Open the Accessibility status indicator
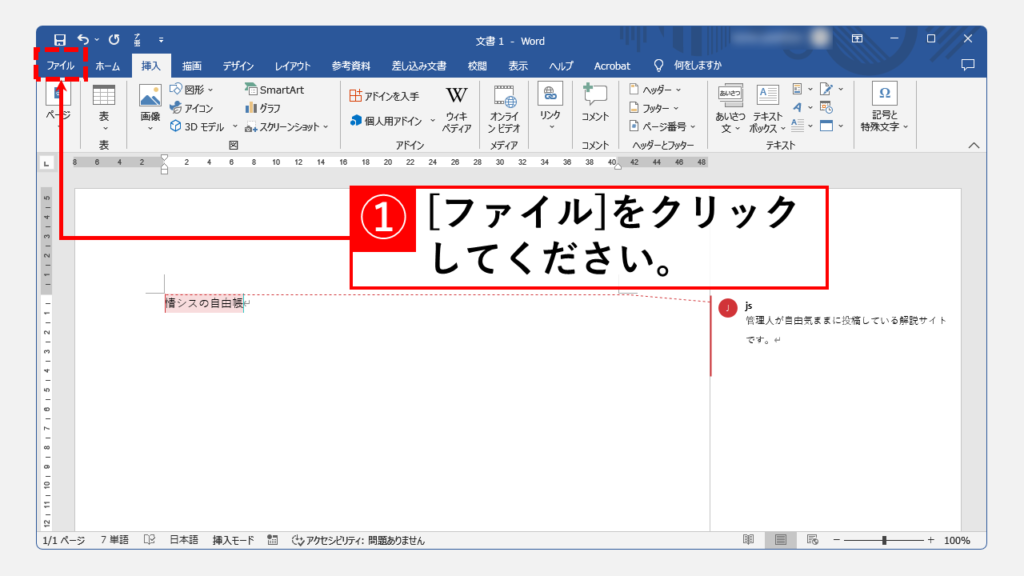Viewport: 1024px width, 576px height. click(x=358, y=540)
